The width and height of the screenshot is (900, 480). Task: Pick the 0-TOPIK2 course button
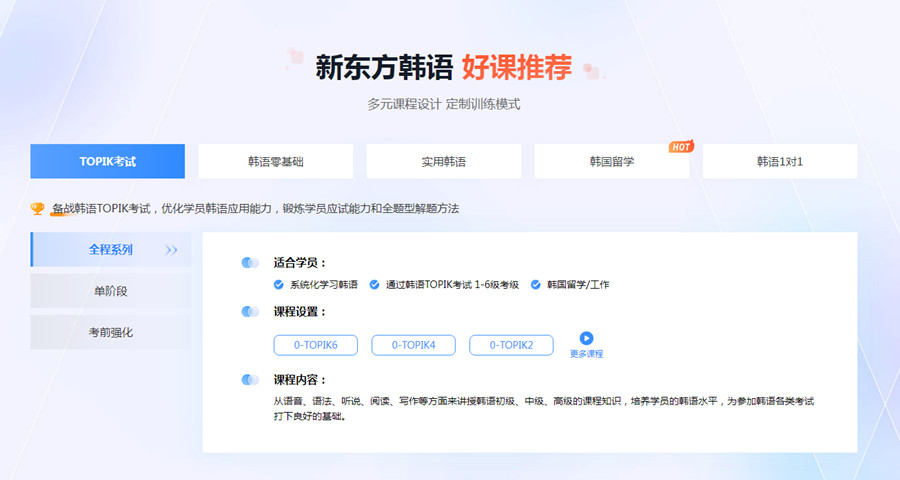click(511, 345)
